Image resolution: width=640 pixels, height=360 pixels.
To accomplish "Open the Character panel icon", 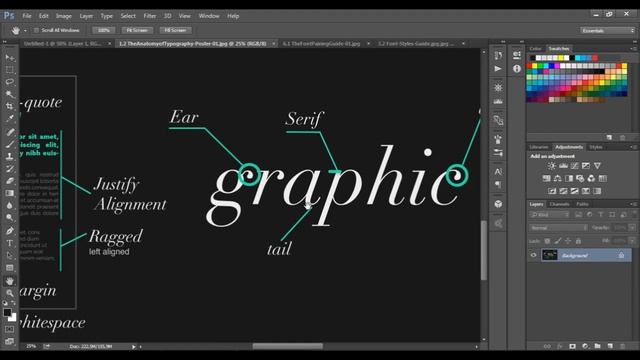I will point(498,171).
